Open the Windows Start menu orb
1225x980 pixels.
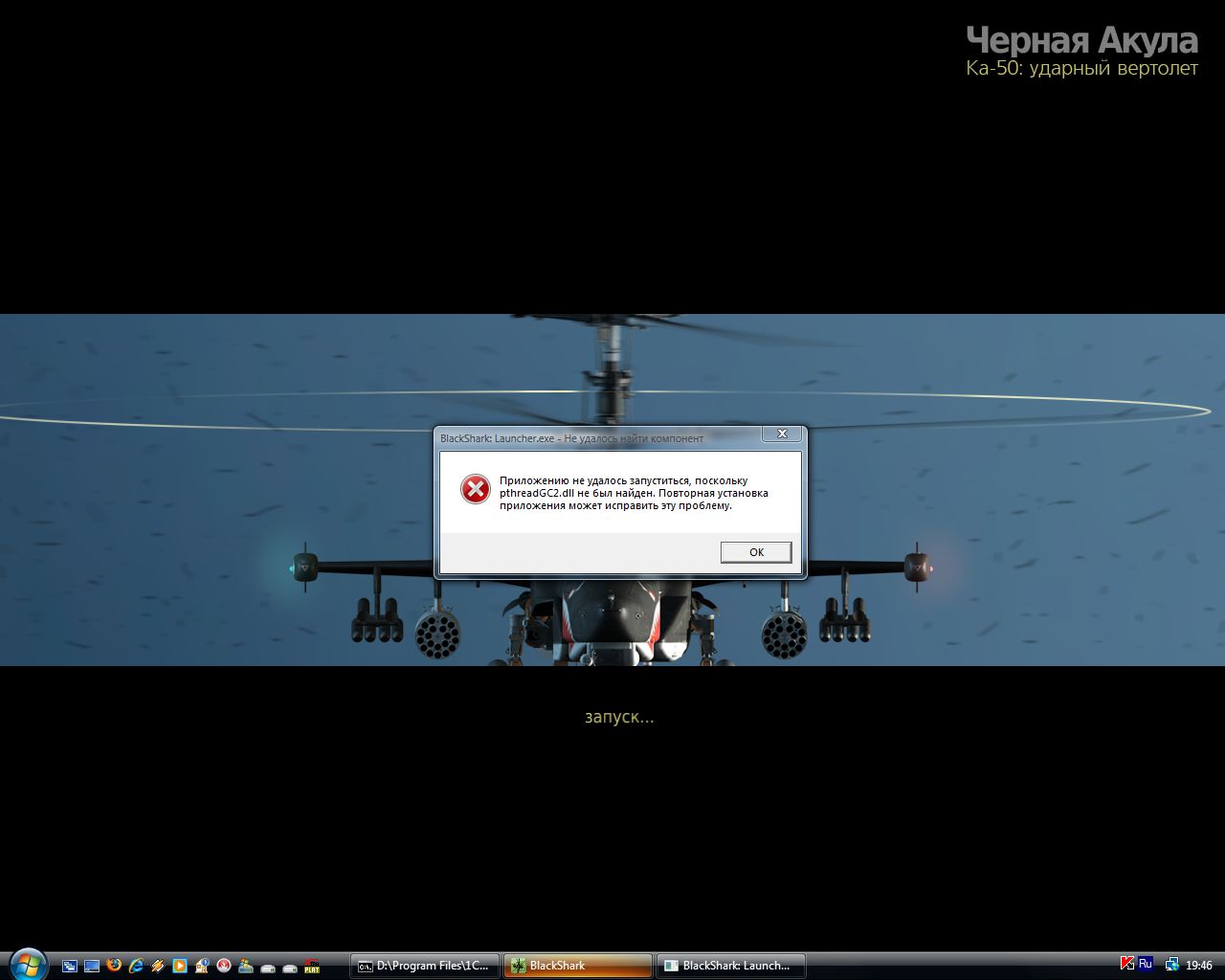(27, 964)
